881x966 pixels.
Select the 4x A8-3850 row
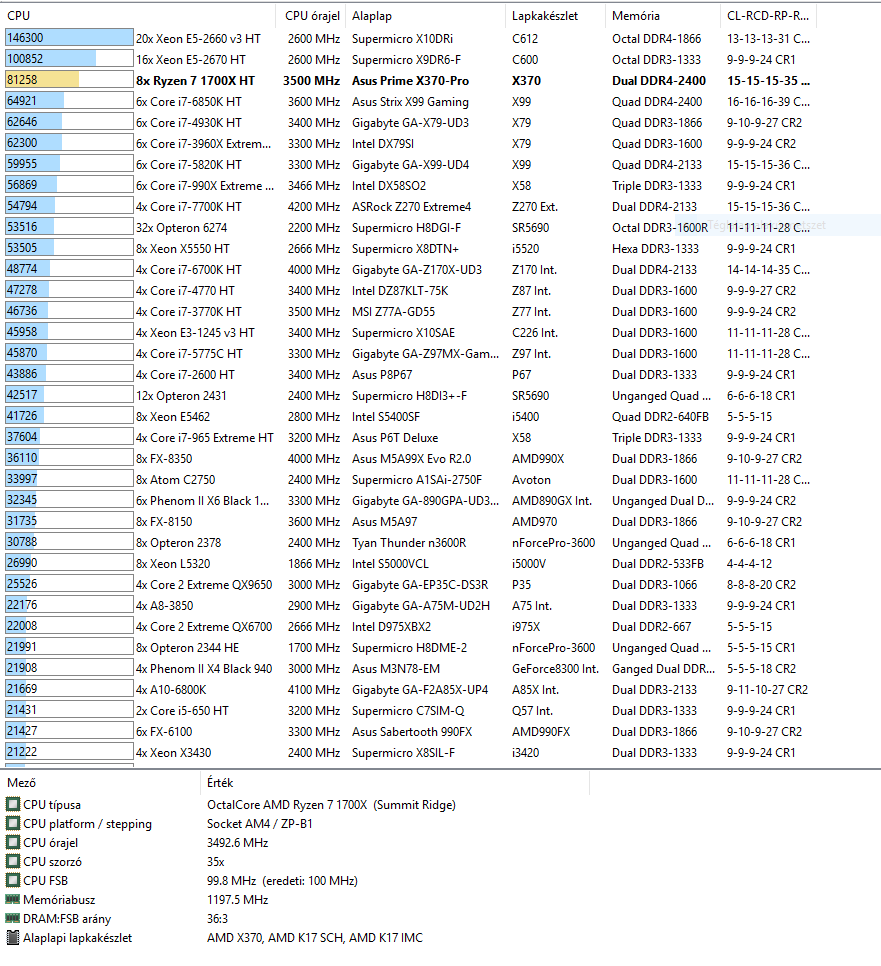[x=411, y=605]
